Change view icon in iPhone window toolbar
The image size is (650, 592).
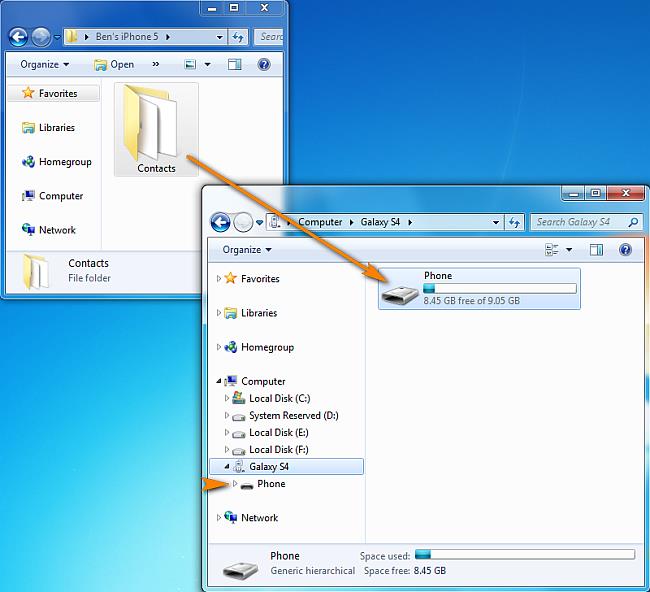click(190, 64)
